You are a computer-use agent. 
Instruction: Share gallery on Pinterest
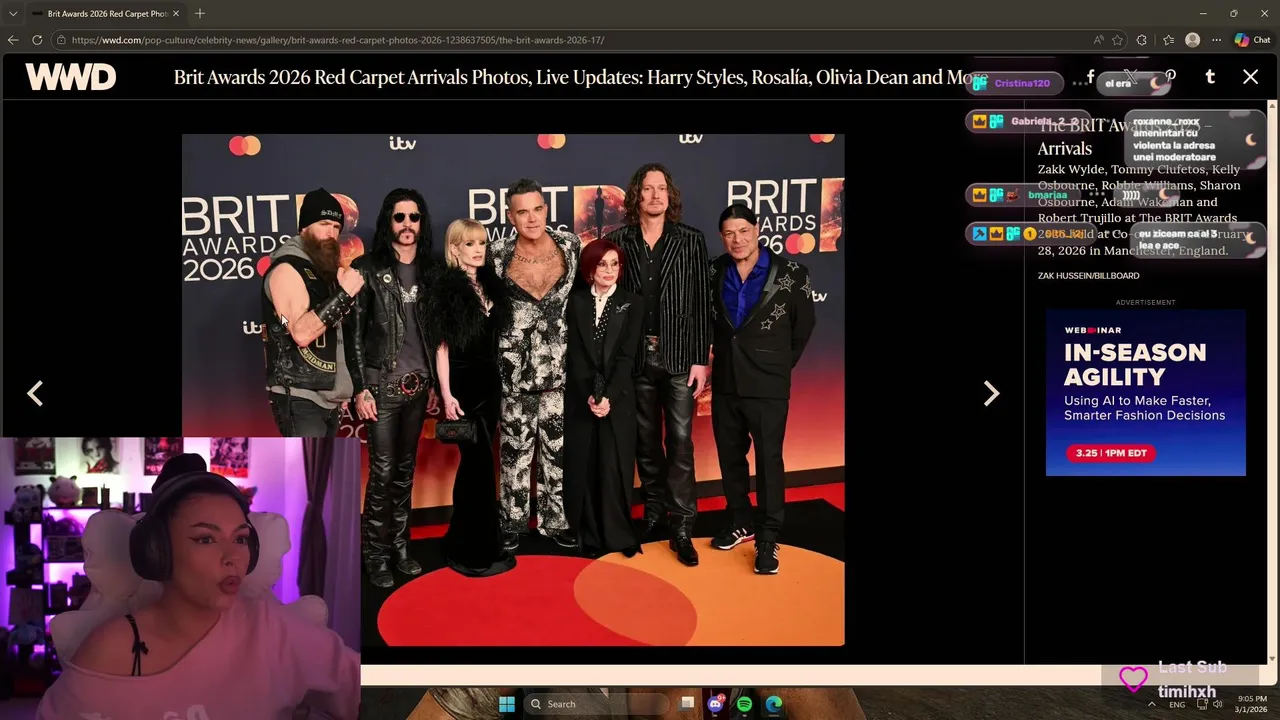[x=1170, y=77]
